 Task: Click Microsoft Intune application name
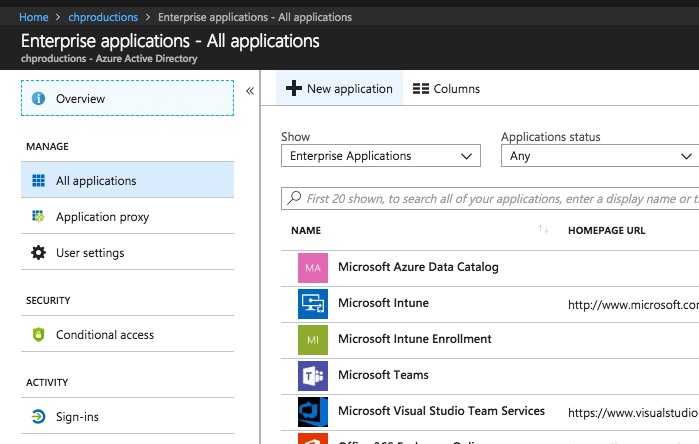(x=383, y=303)
